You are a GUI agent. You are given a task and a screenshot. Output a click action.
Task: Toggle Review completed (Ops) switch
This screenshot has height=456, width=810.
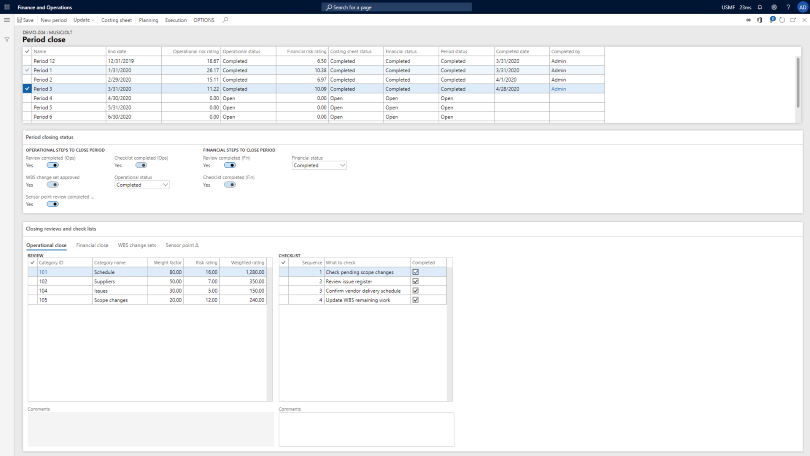click(x=52, y=165)
